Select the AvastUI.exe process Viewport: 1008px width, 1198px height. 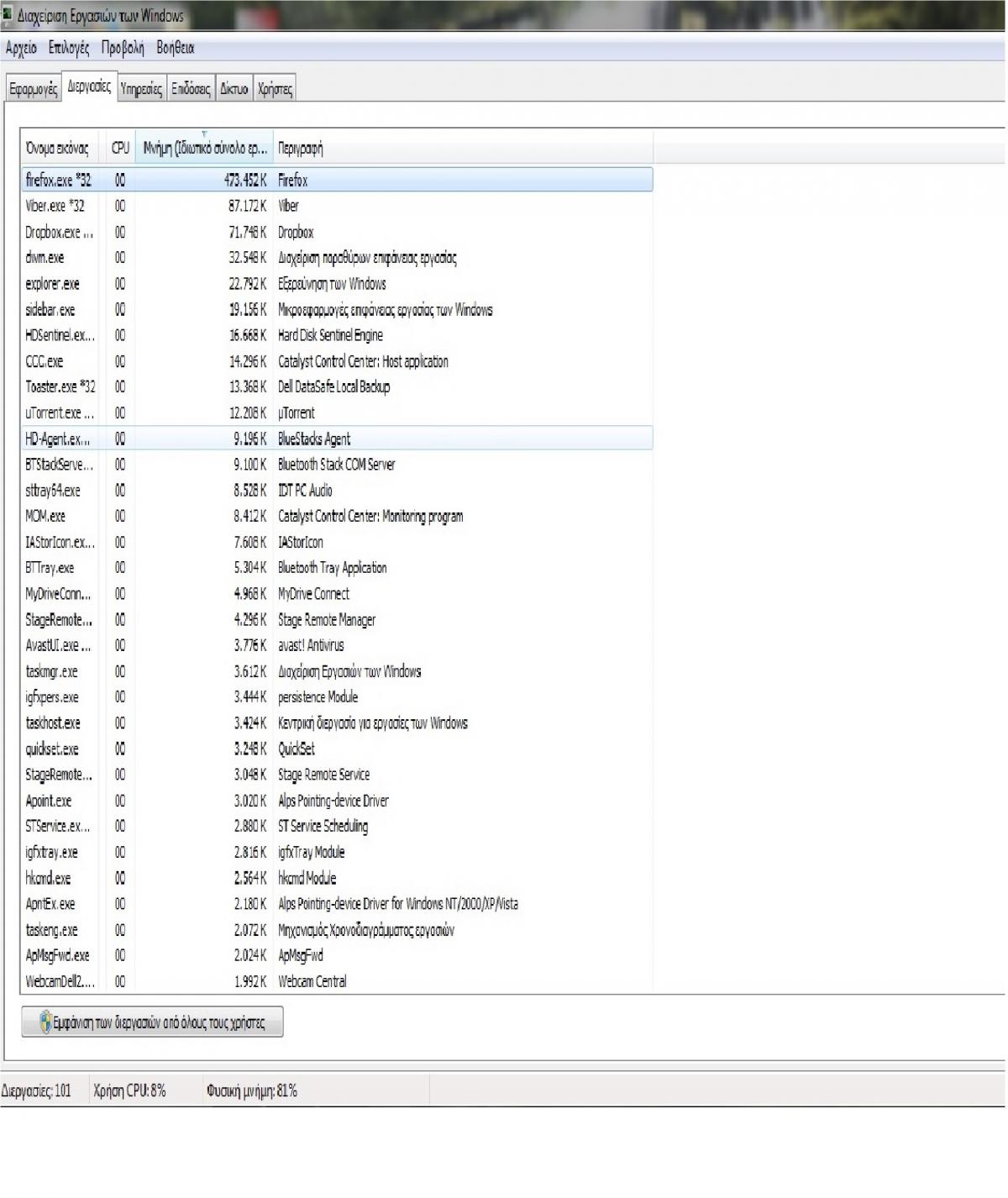pos(337,646)
